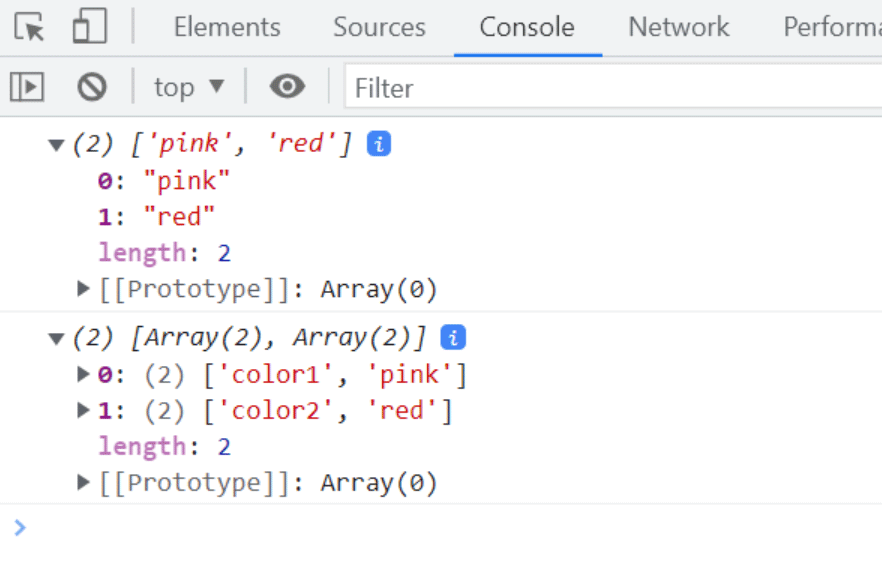
Task: Open the top JavaScript context dropdown
Action: pyautogui.click(x=189, y=88)
